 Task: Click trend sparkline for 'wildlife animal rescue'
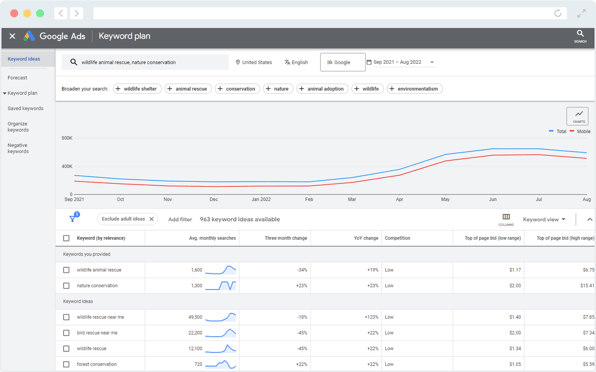coord(220,270)
